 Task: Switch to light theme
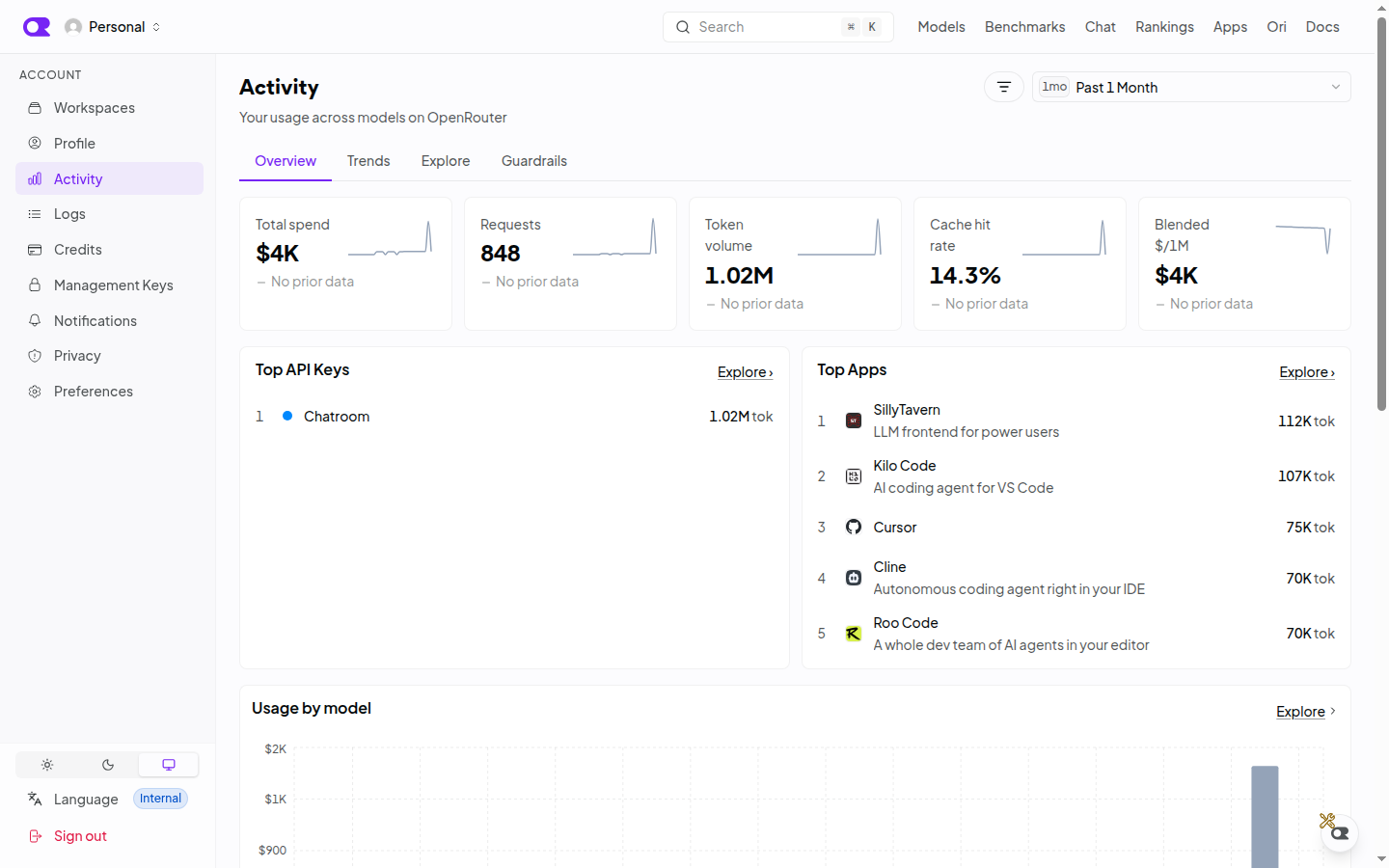(x=46, y=765)
